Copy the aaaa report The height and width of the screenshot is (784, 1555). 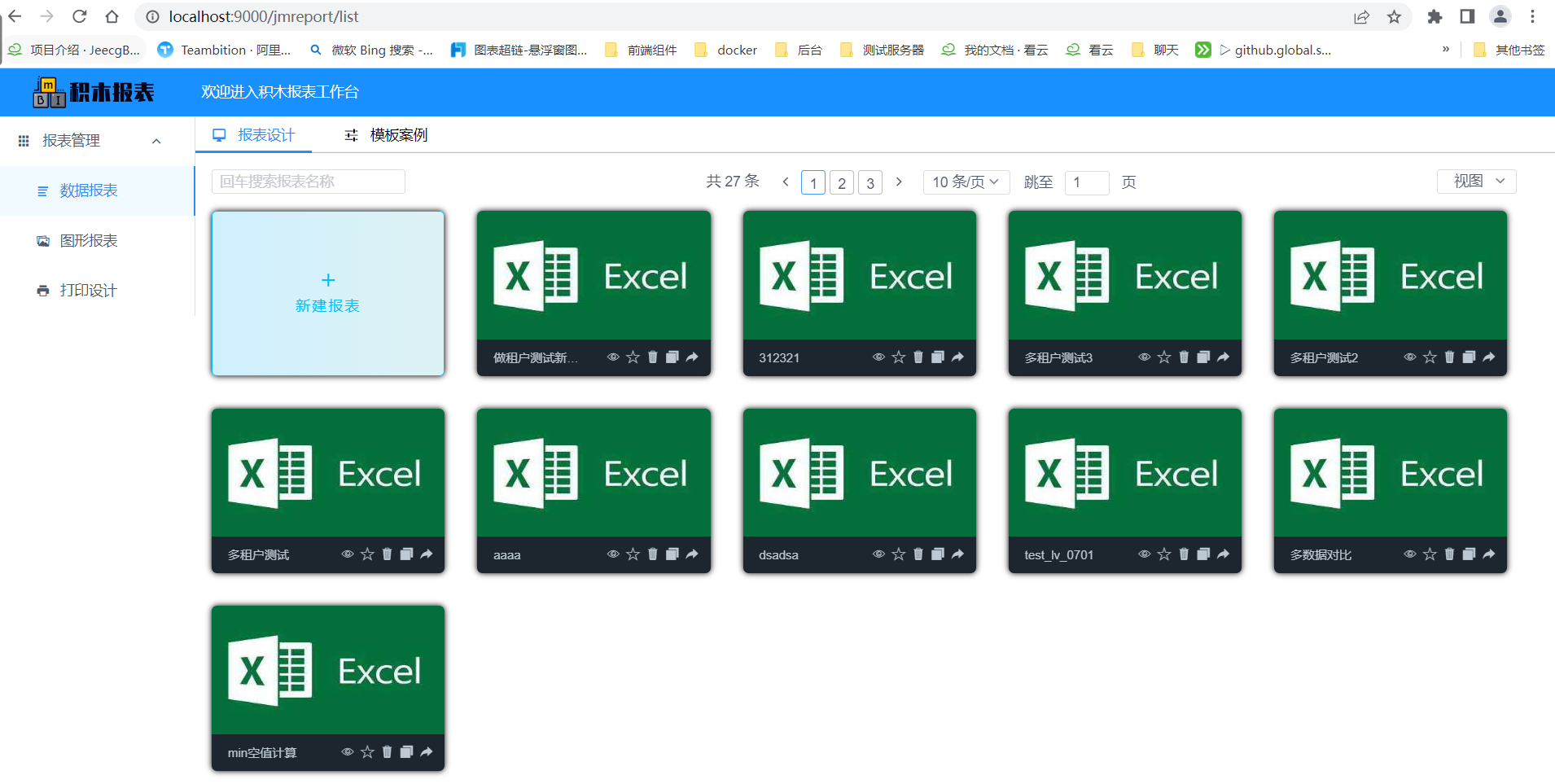pos(672,554)
